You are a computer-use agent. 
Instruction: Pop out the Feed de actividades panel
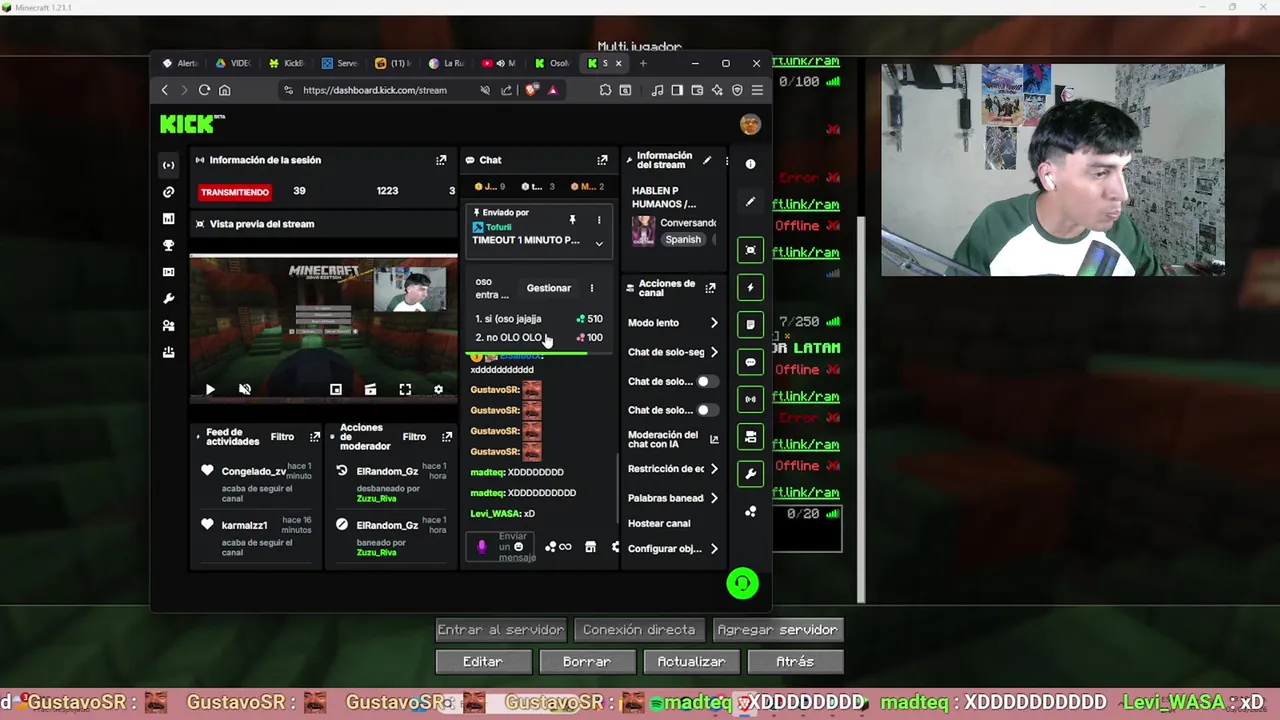315,437
